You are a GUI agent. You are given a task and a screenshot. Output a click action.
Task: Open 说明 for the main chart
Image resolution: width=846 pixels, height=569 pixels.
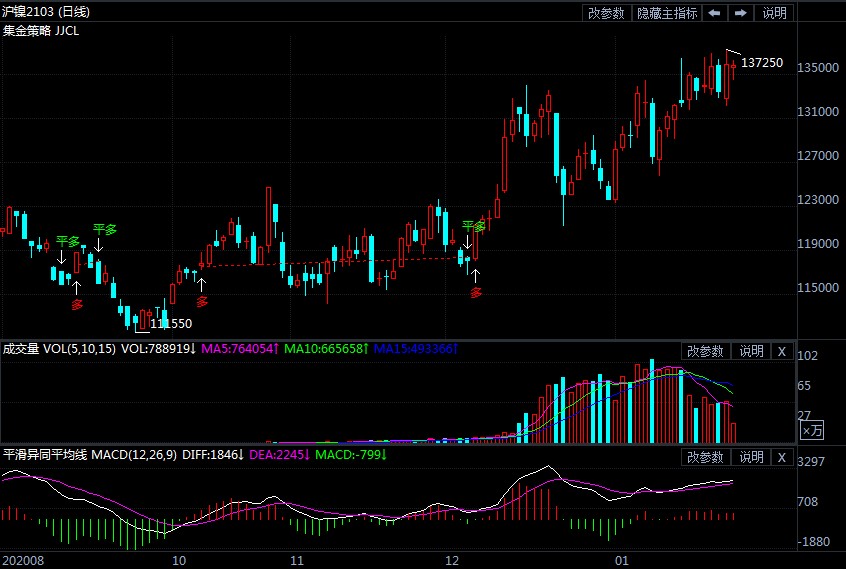point(774,13)
